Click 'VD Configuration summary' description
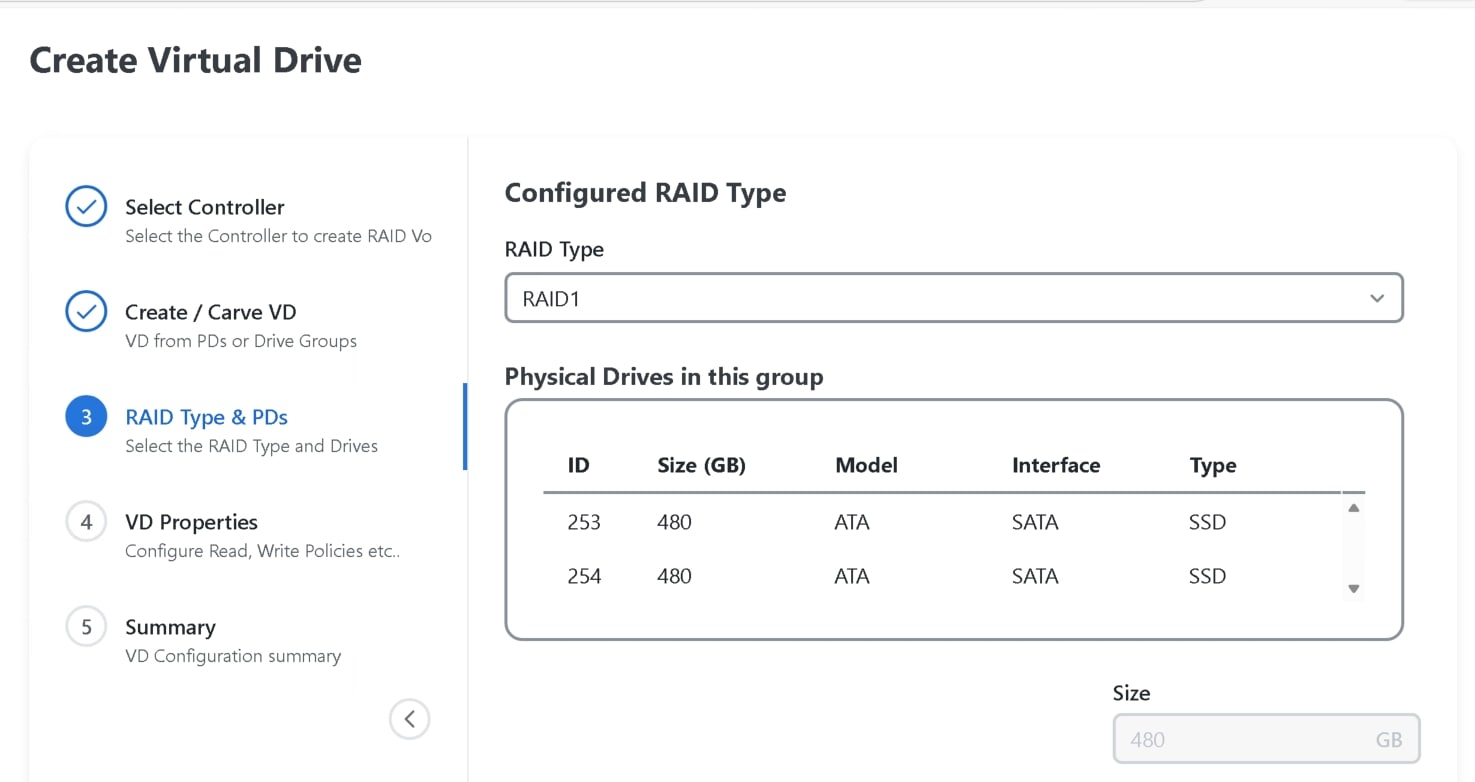The width and height of the screenshot is (1475, 782). (233, 656)
